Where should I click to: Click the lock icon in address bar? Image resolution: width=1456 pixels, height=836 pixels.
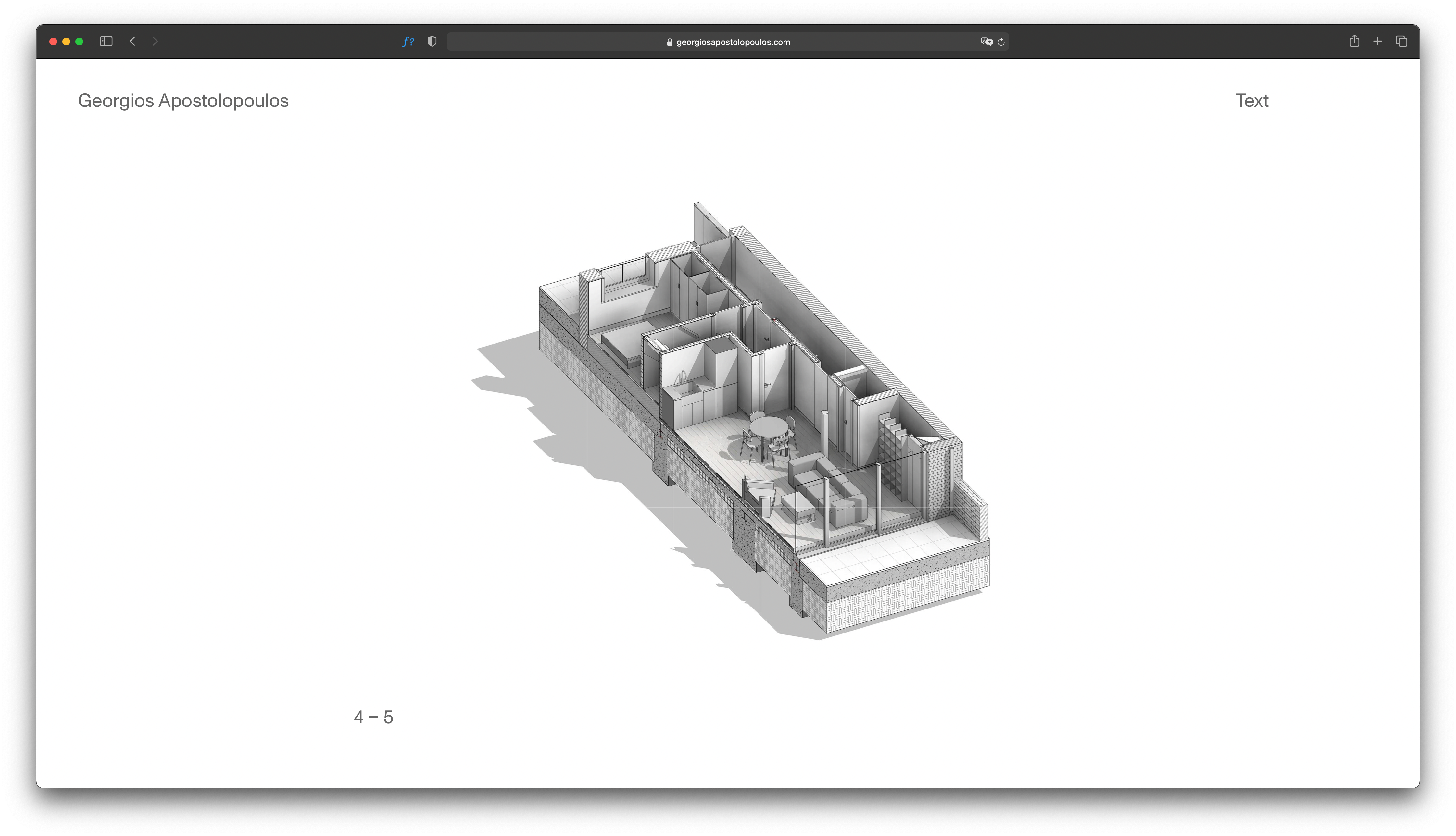click(669, 42)
